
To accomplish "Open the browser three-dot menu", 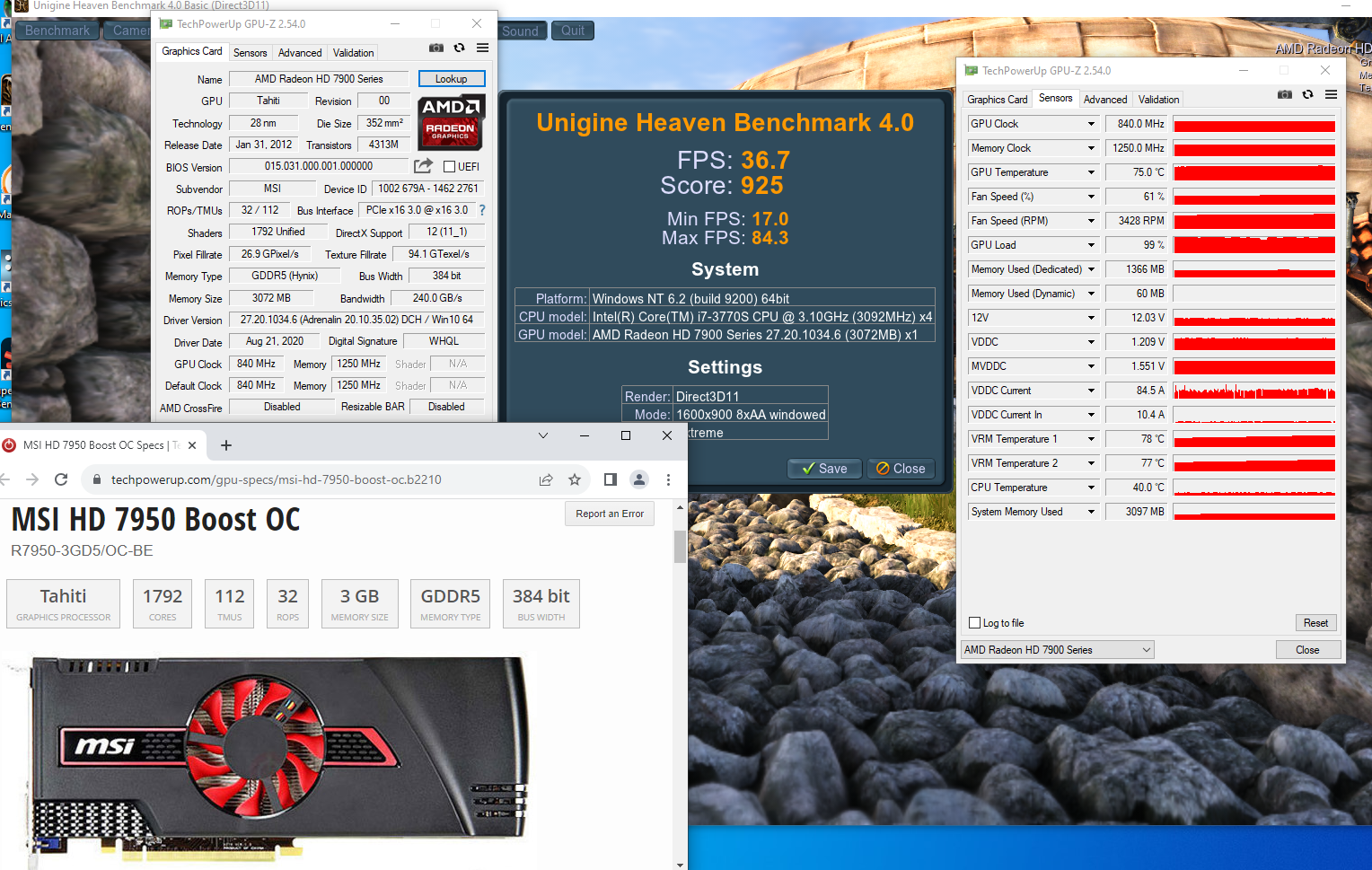I will coord(668,479).
